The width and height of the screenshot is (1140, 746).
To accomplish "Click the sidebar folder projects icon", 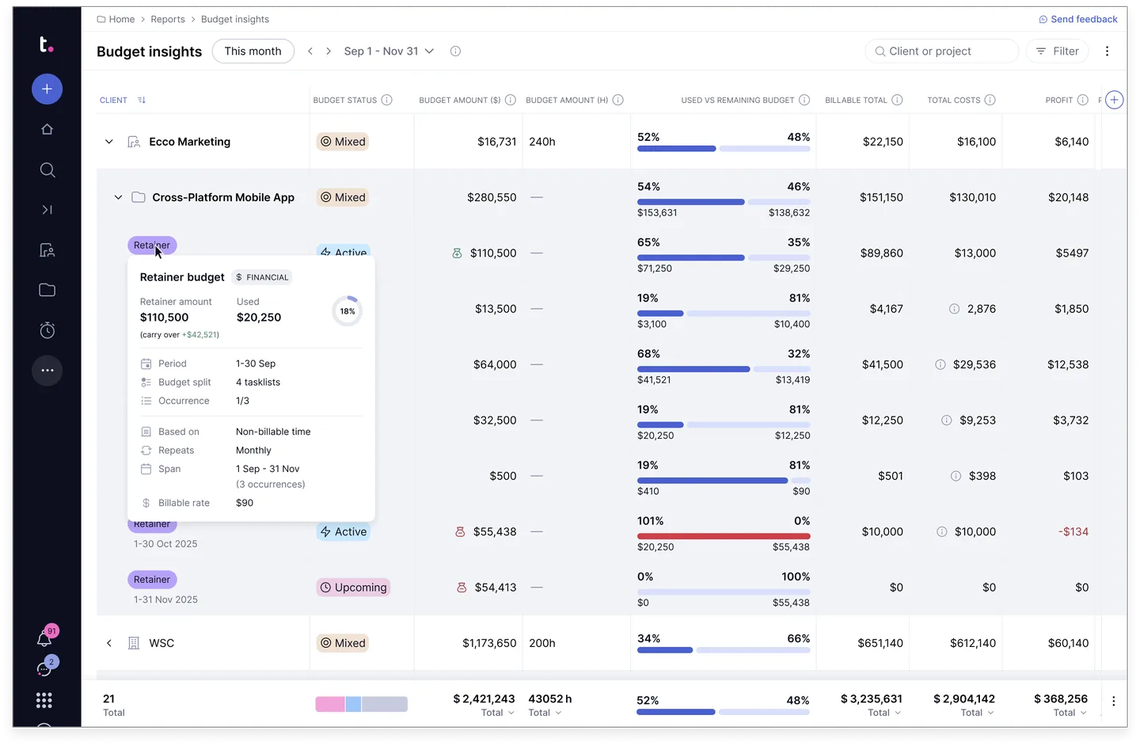I will [47, 290].
